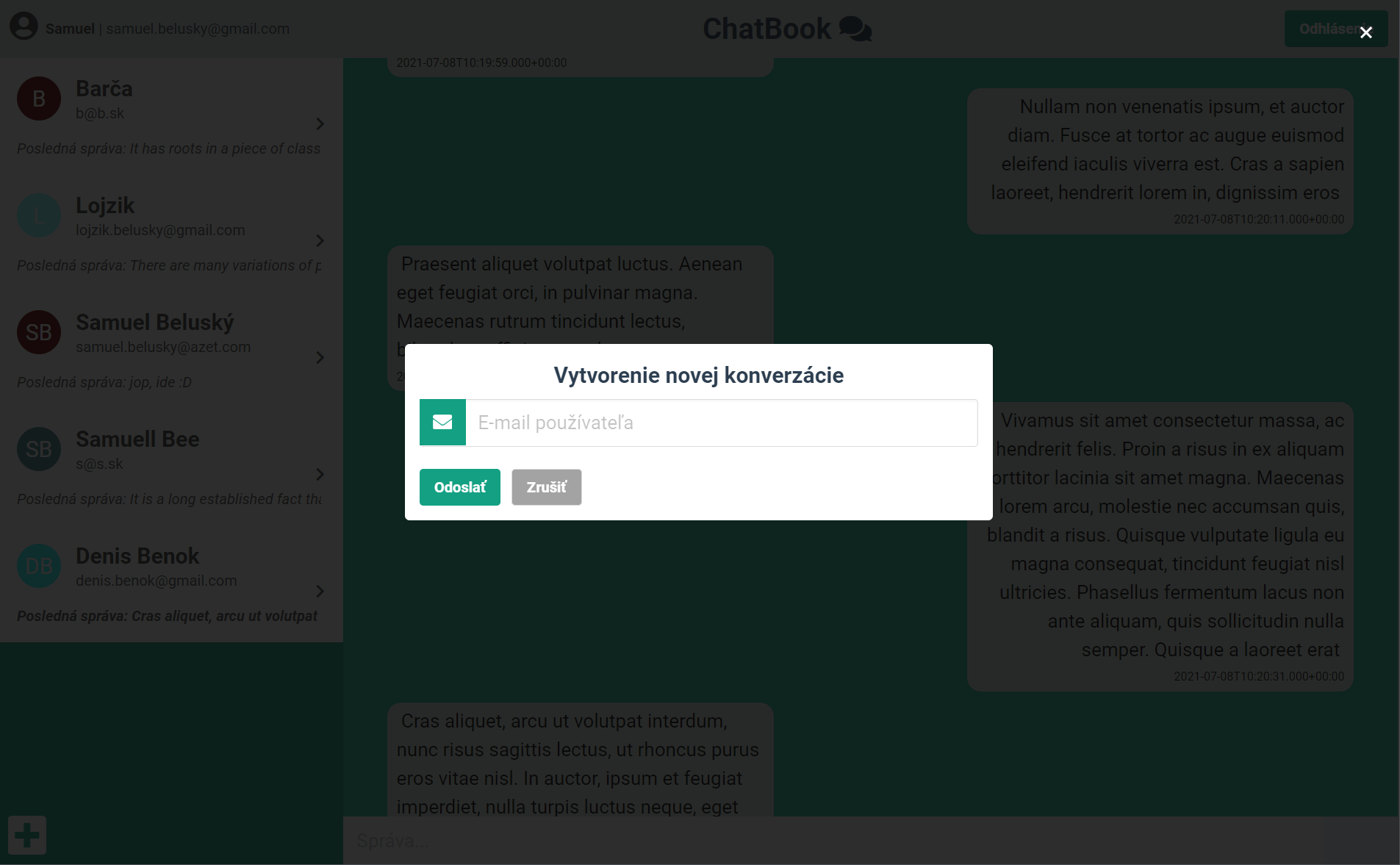Click timestamp 2021-07-08T10:19:59.000+00:00
This screenshot has height=865, width=1400.
(x=481, y=62)
